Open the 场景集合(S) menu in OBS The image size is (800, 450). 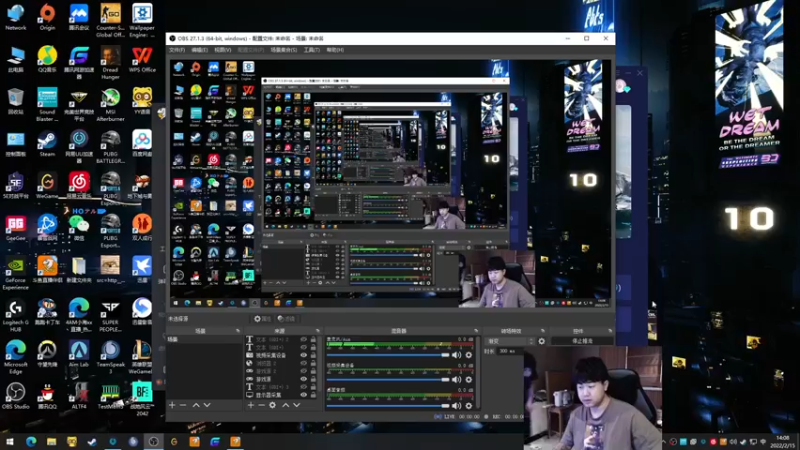point(284,50)
